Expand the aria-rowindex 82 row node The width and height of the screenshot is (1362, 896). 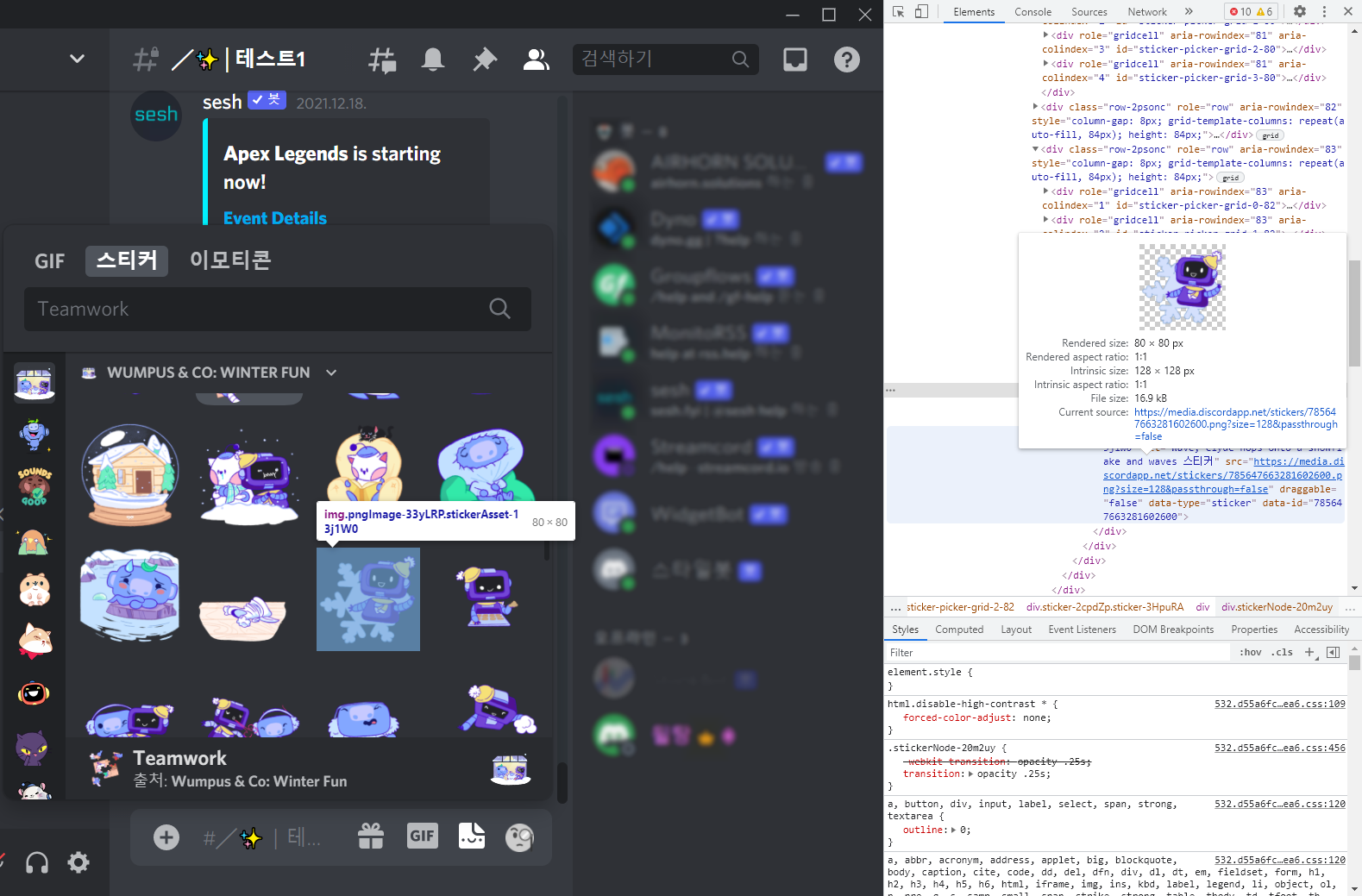pyautogui.click(x=1036, y=107)
